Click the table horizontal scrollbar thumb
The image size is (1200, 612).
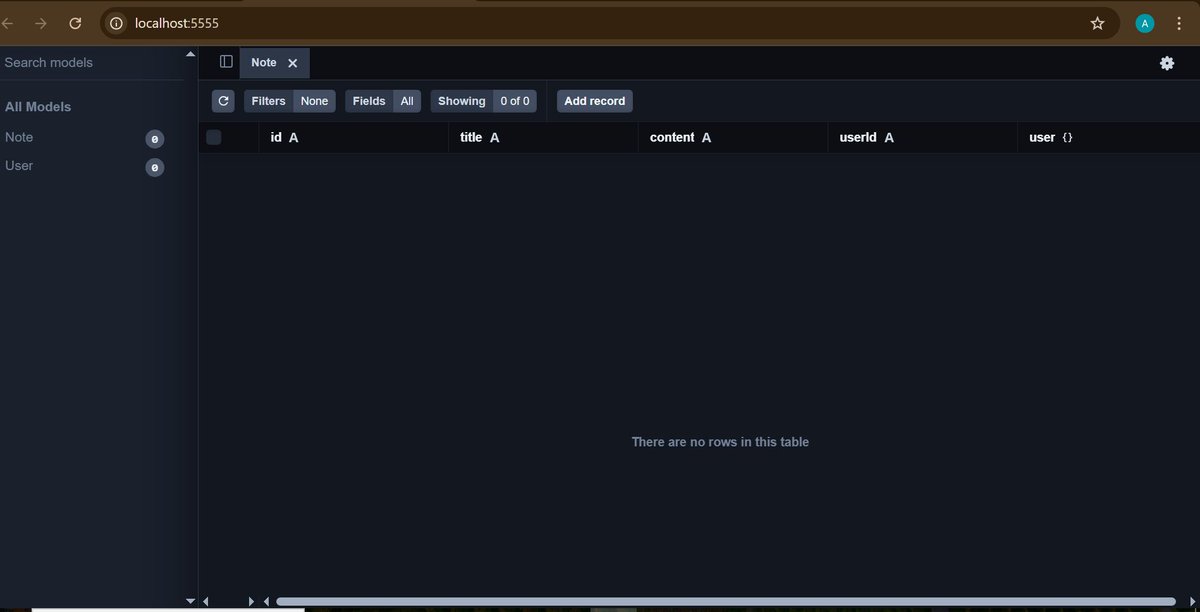point(726,601)
